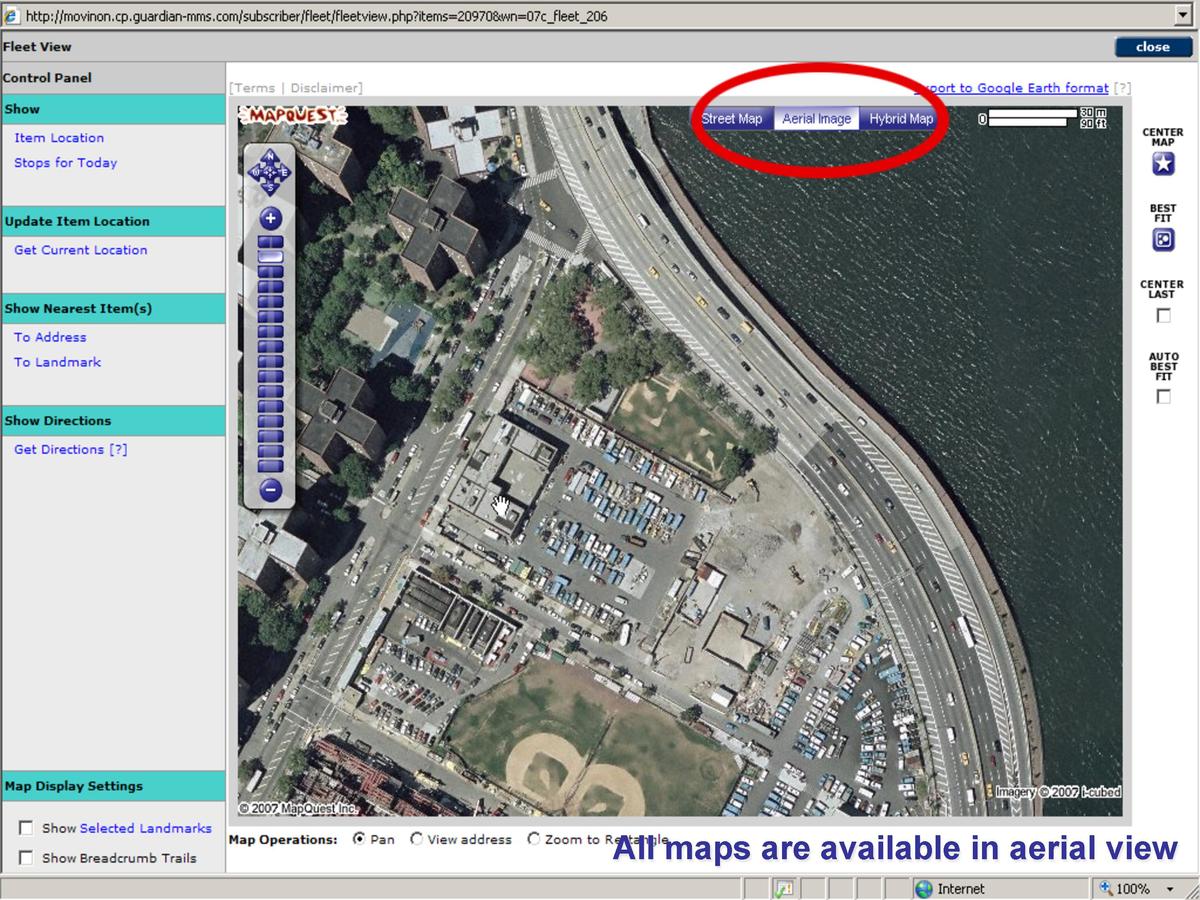Viewport: 1200px width, 900px height.
Task: Click the MapQuest logo on the map
Action: pyautogui.click(x=292, y=116)
